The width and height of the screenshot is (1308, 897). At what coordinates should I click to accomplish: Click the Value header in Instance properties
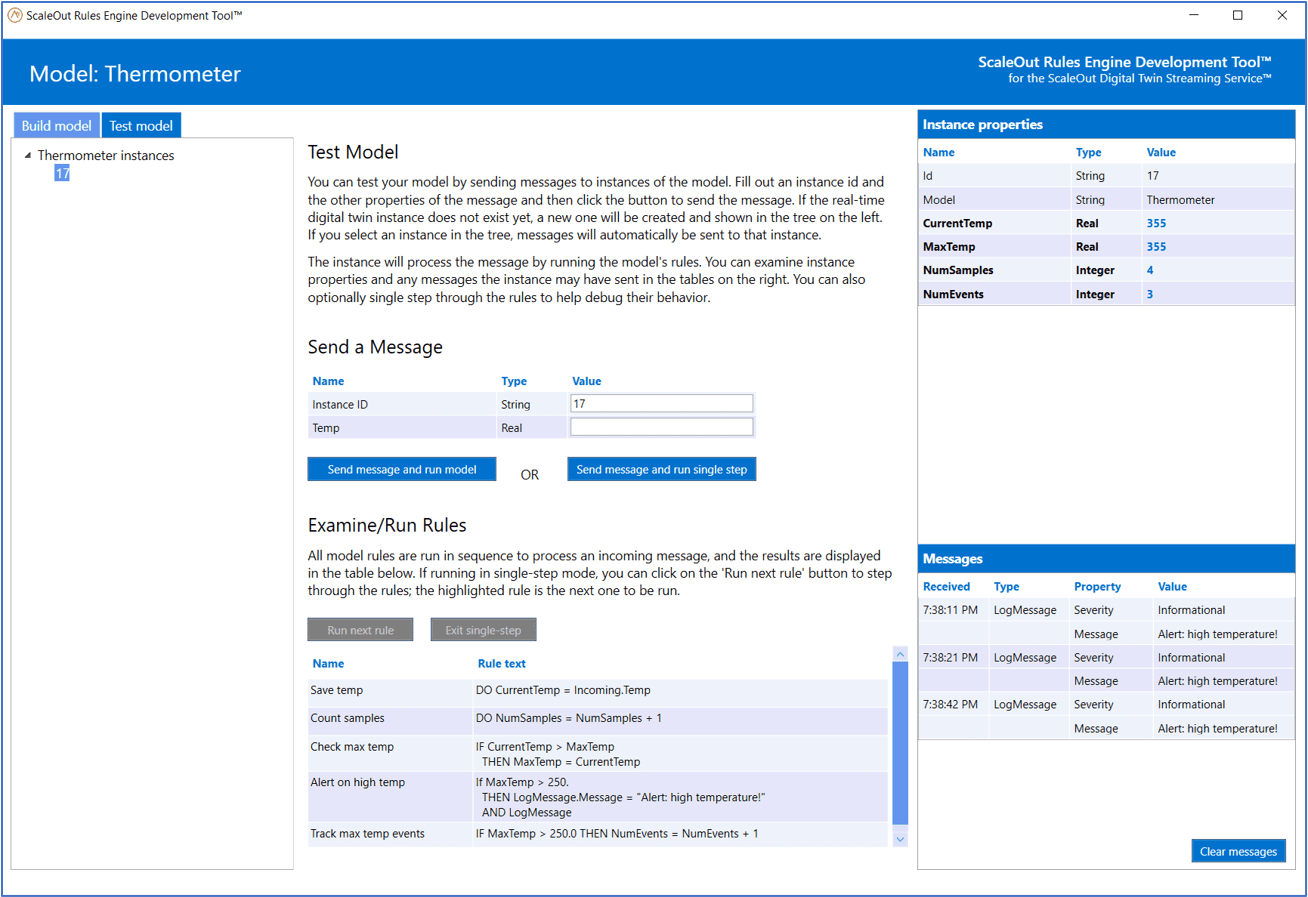[1161, 153]
